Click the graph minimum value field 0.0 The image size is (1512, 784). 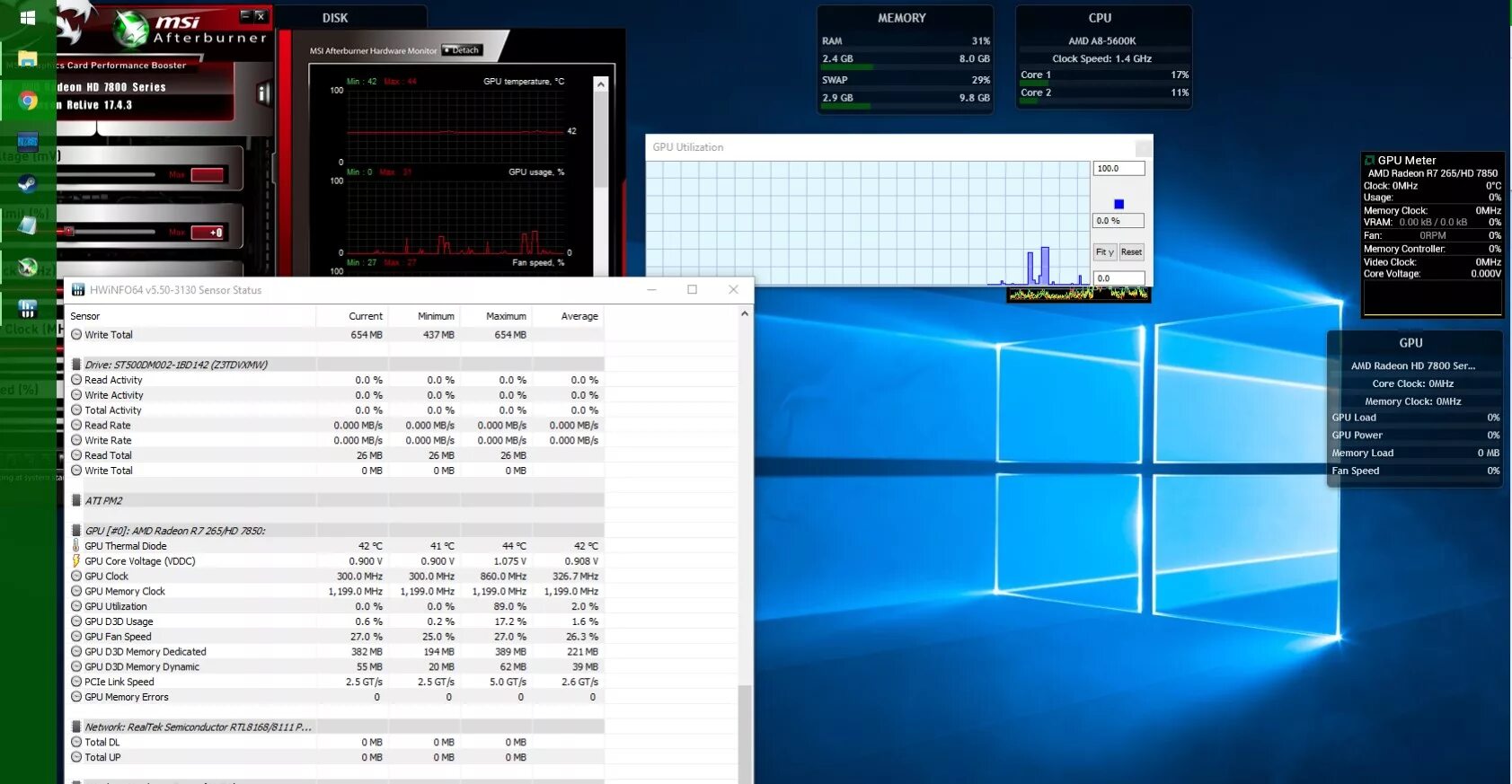click(1119, 278)
